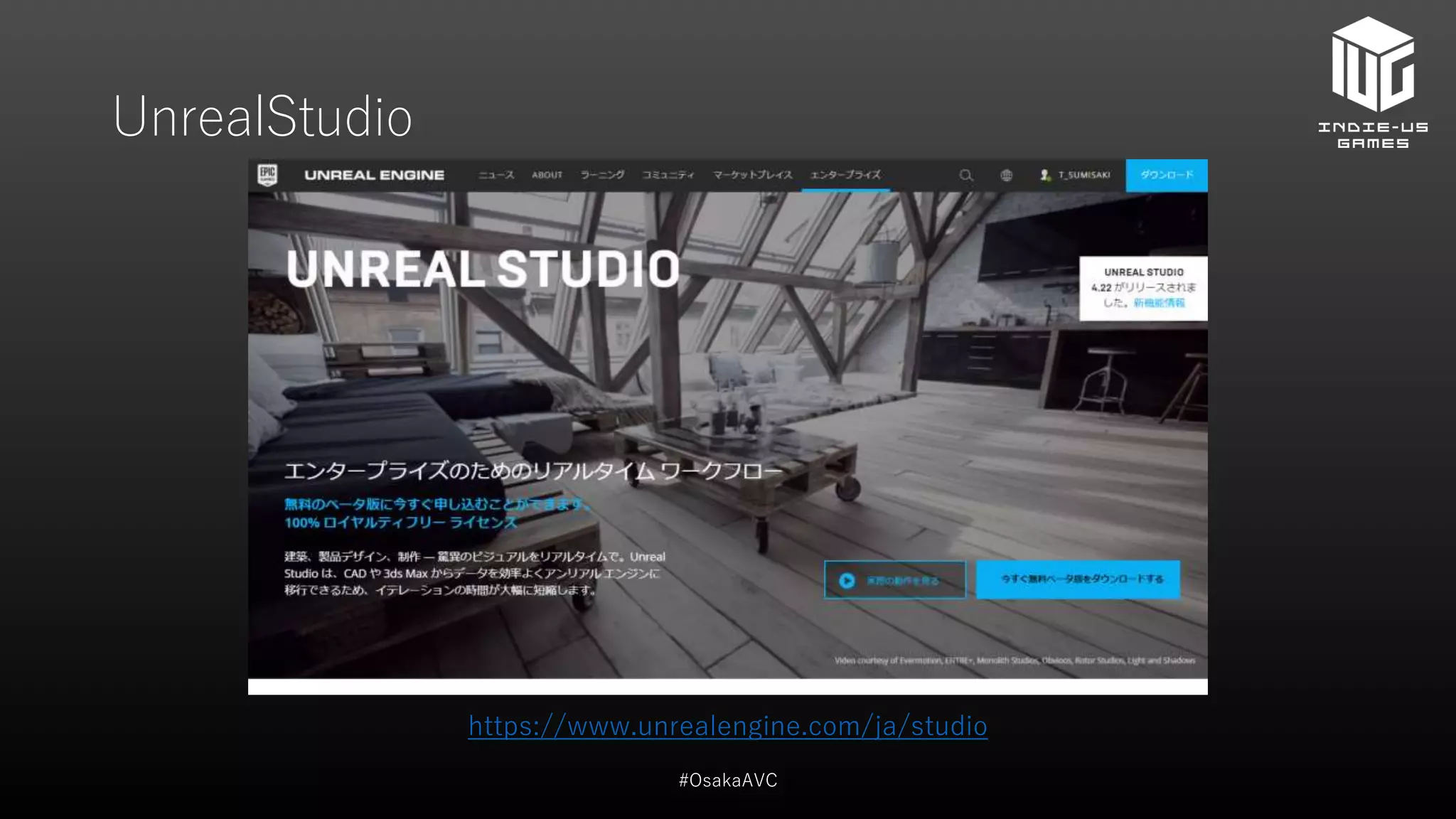Select the エンタープライズ menu item
This screenshot has width=1456, height=819.
(845, 175)
